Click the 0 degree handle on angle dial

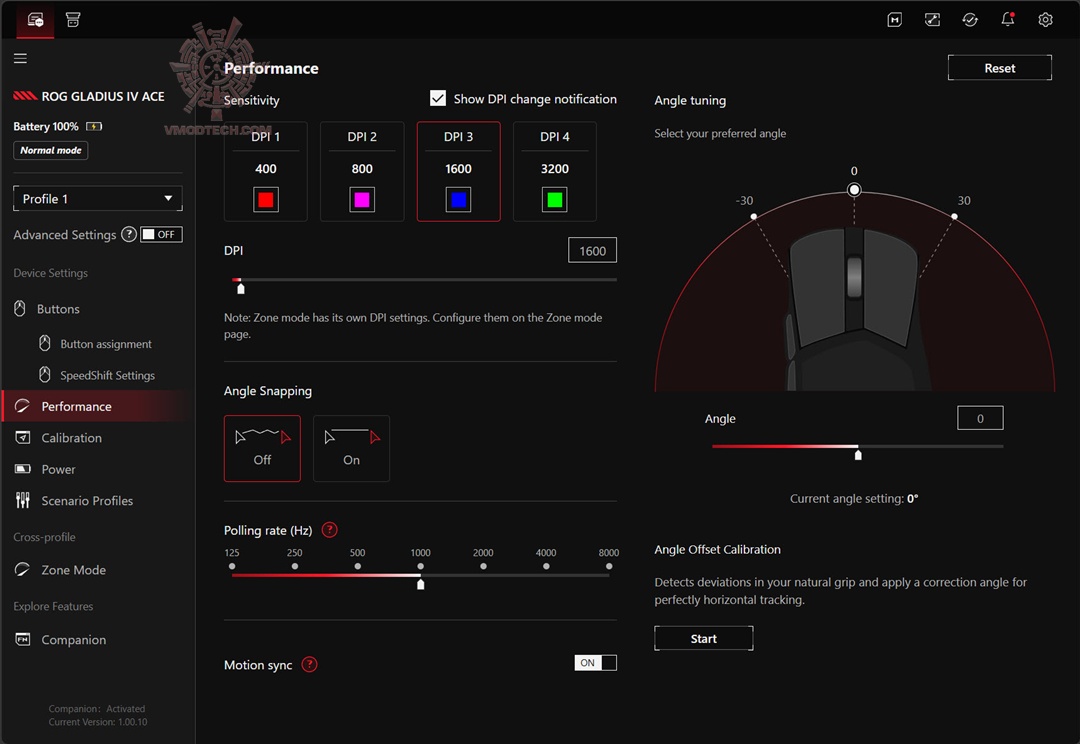click(854, 189)
